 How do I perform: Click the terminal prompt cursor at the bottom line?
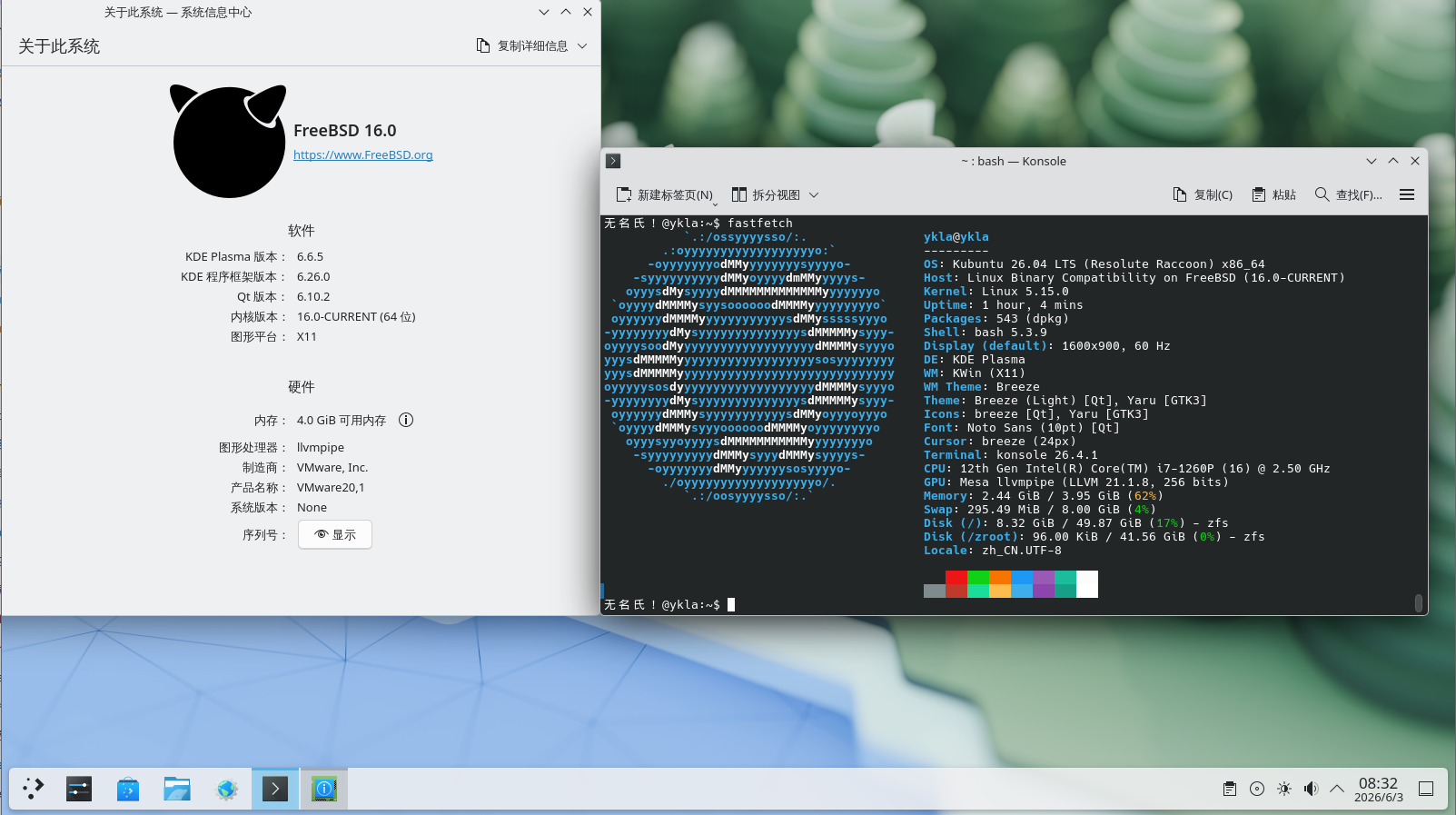pos(731,604)
